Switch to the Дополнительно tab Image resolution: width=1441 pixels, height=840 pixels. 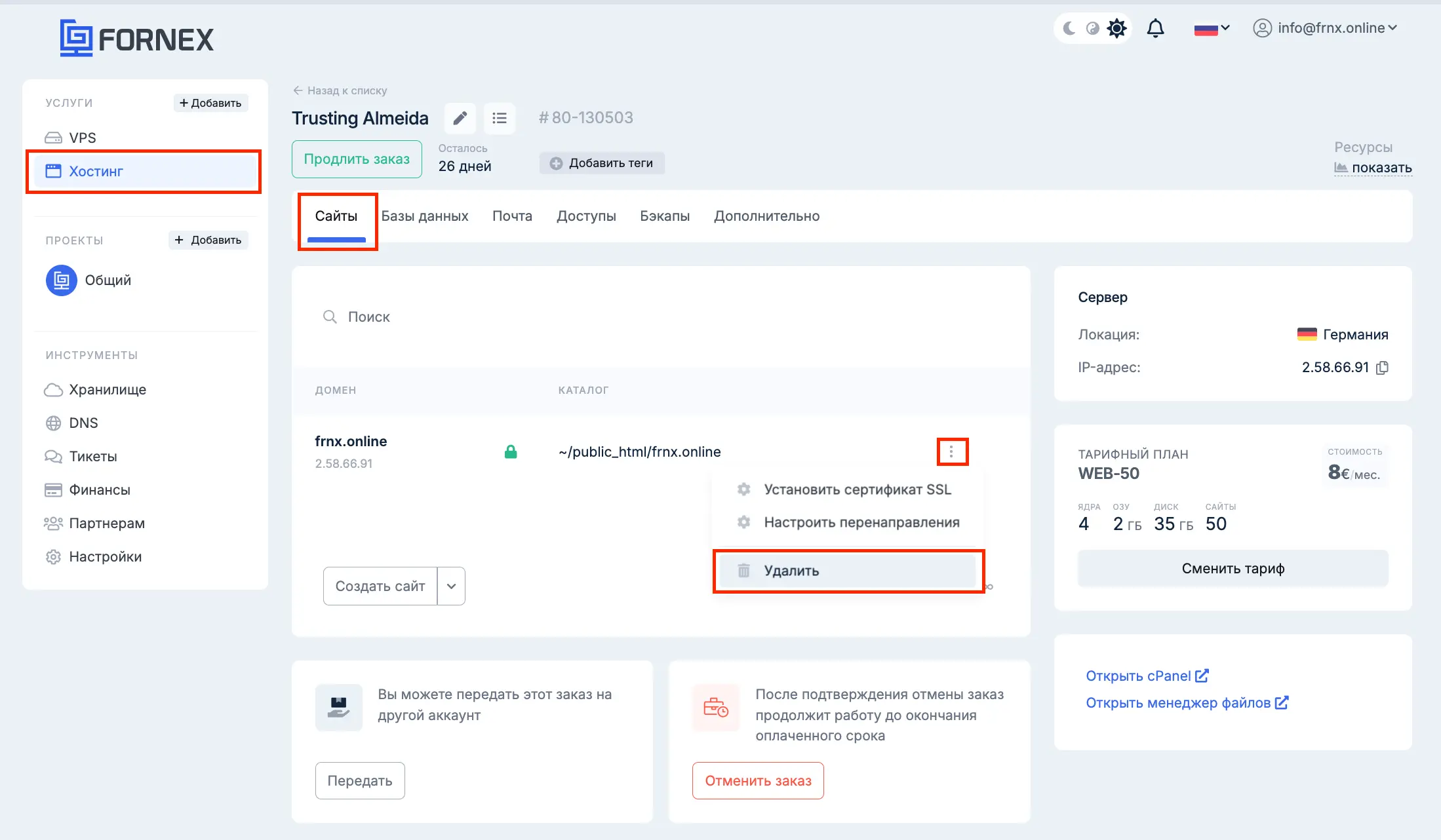pos(767,216)
